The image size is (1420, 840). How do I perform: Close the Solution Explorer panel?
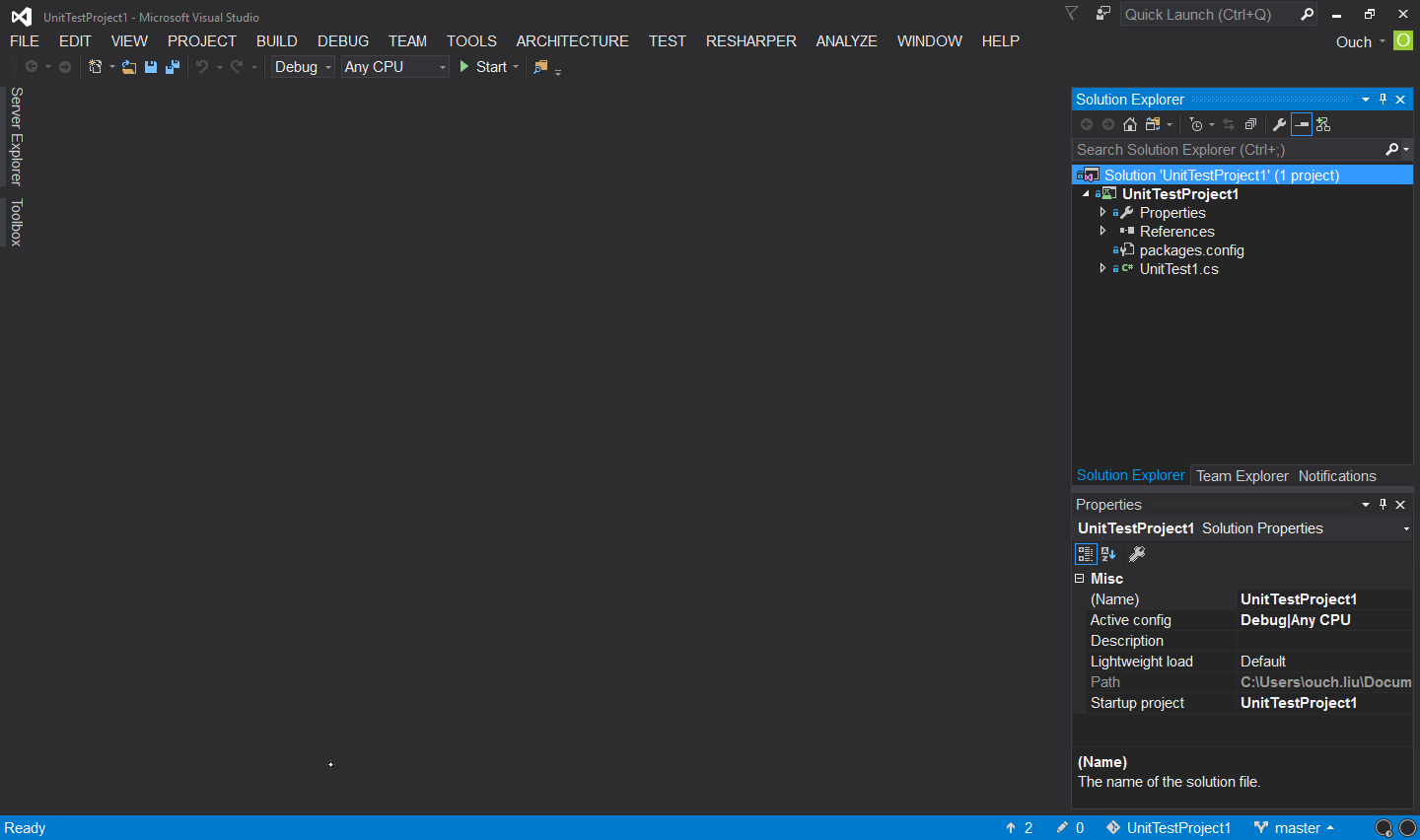coord(1400,100)
